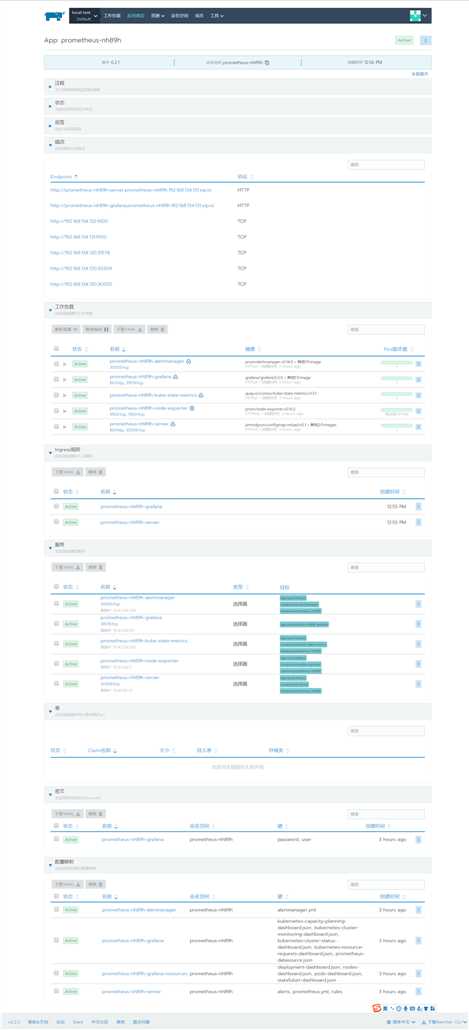Viewport: 469px width, 1030px height.
Task: Open the user avatar menu
Action: tap(418, 15)
